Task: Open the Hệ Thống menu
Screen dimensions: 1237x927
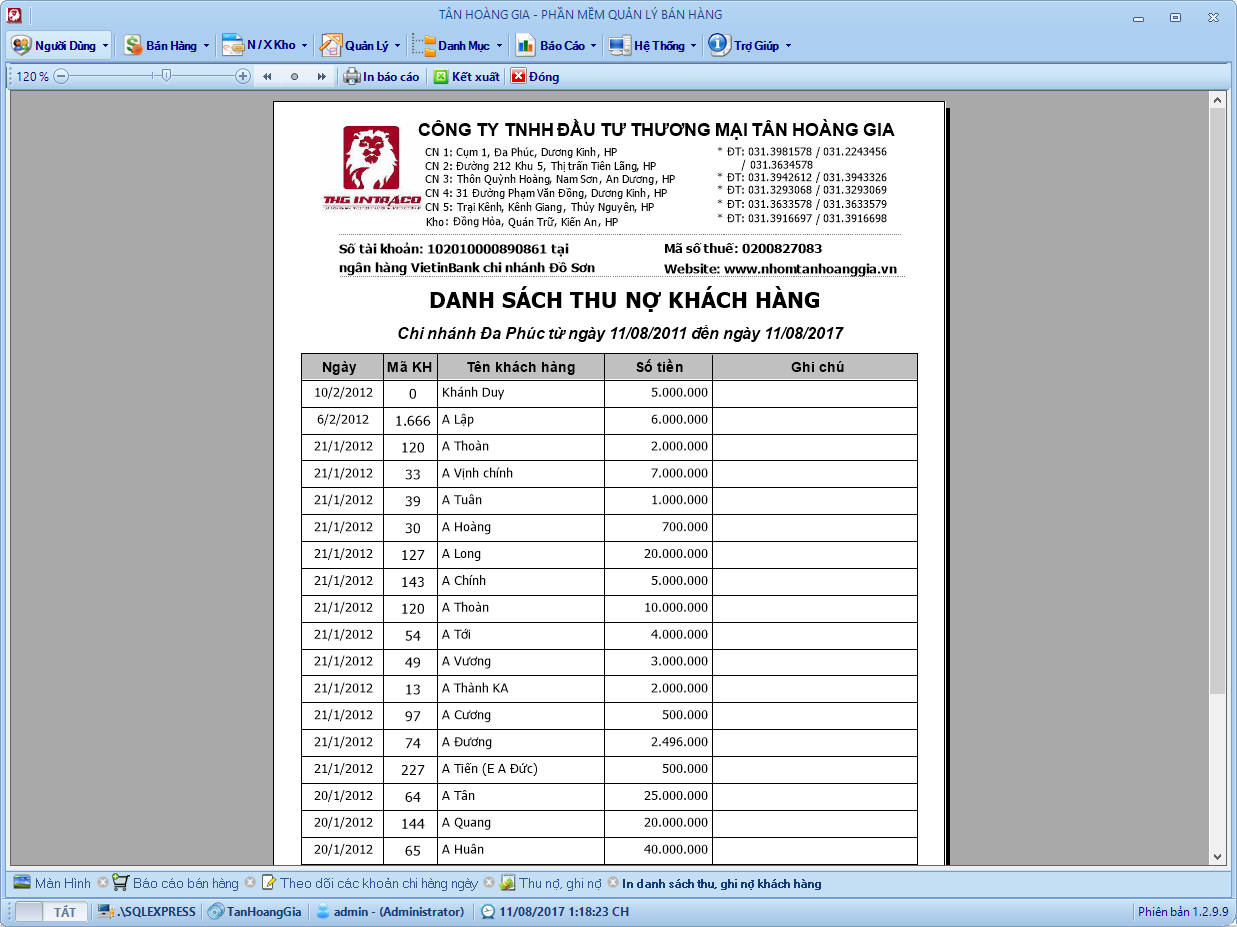Action: coord(653,45)
